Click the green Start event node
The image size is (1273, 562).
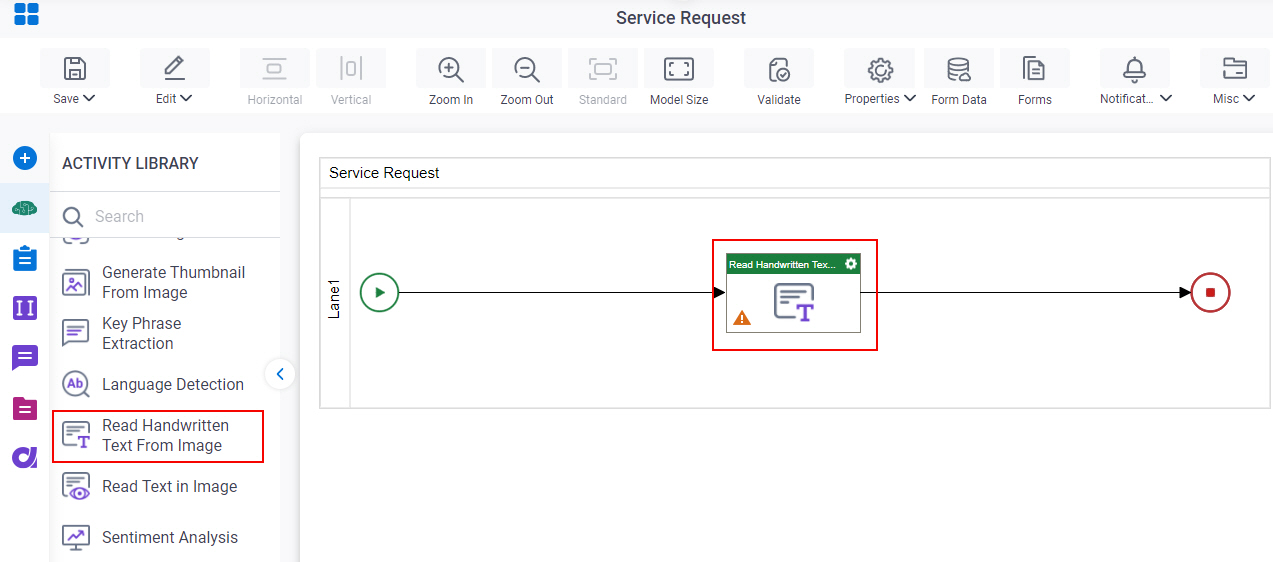pyautogui.click(x=379, y=293)
